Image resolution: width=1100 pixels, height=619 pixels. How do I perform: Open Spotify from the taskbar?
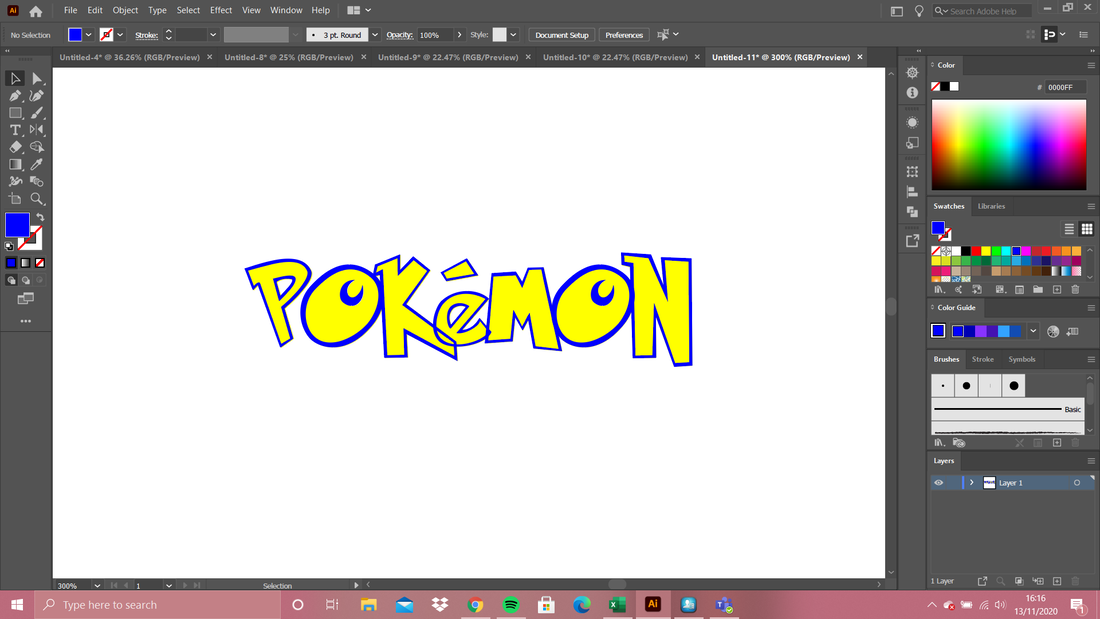pos(511,604)
